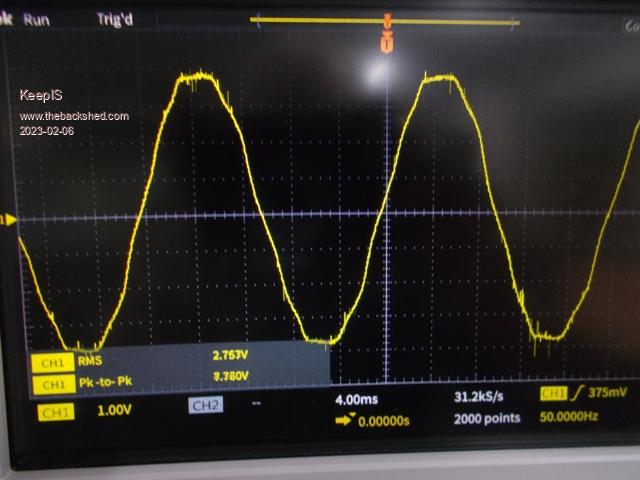
Task: Open the 1.00V vertical scale setting
Action: coord(115,410)
